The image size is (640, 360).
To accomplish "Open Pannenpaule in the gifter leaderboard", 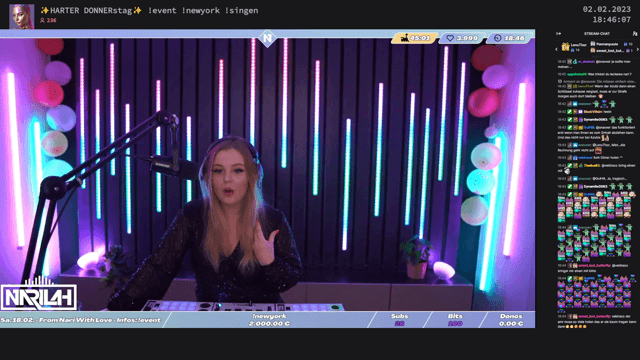I will [607, 44].
